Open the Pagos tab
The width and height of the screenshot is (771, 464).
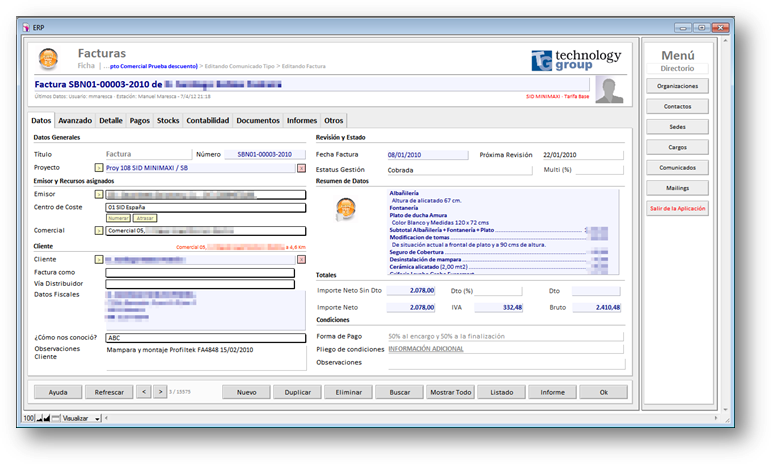tap(139, 120)
